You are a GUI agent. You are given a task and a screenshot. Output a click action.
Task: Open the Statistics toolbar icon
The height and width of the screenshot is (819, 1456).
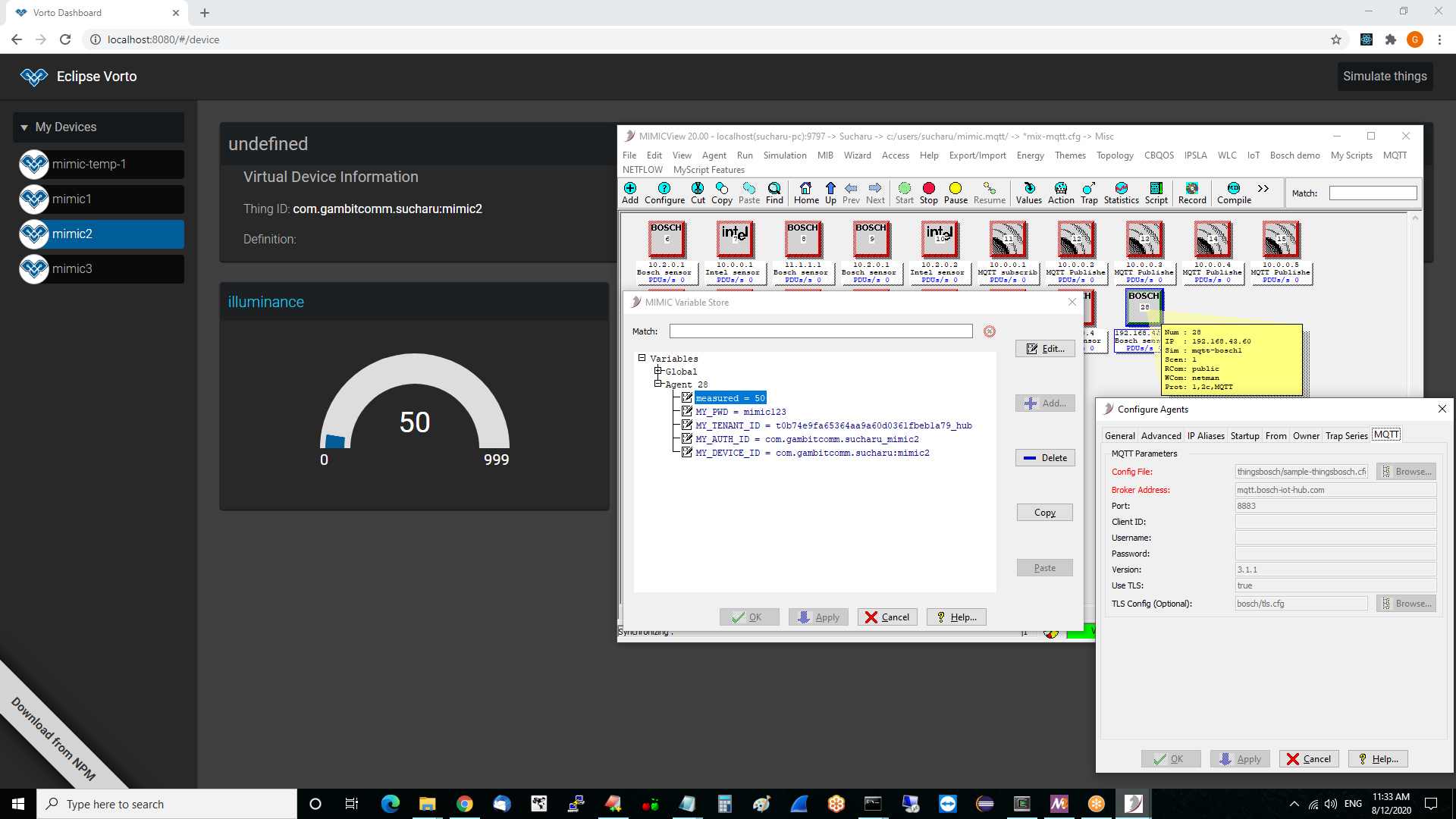coord(1121,193)
